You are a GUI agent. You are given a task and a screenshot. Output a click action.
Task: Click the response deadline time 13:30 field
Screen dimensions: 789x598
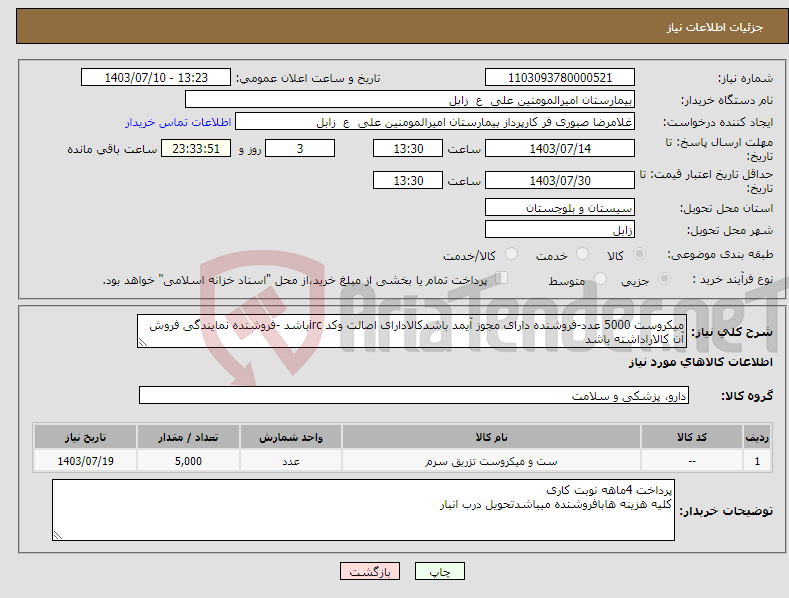(408, 148)
